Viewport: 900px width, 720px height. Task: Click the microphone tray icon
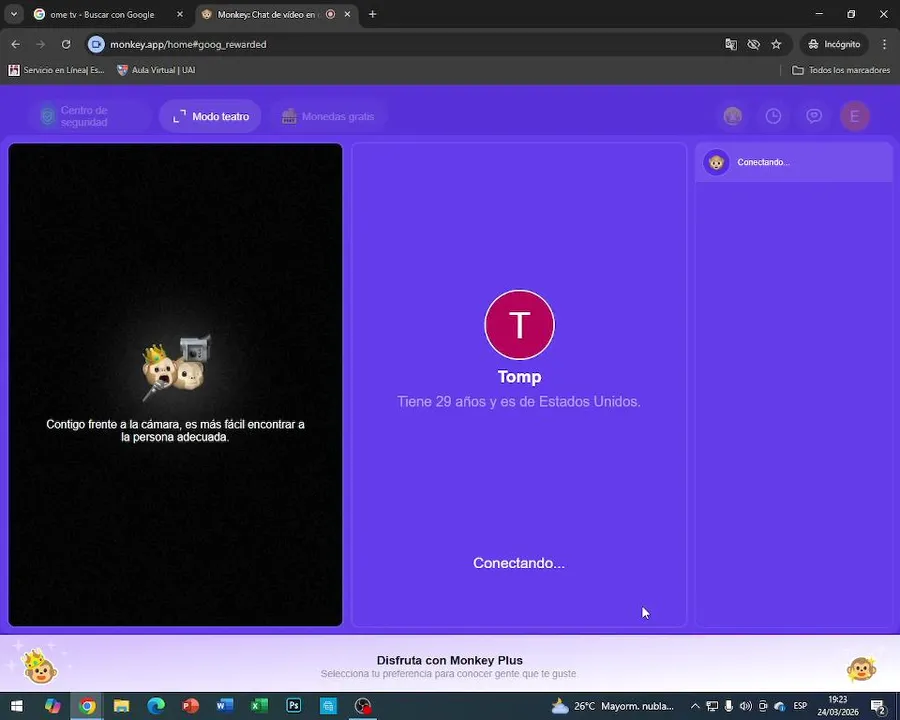pyautogui.click(x=728, y=706)
